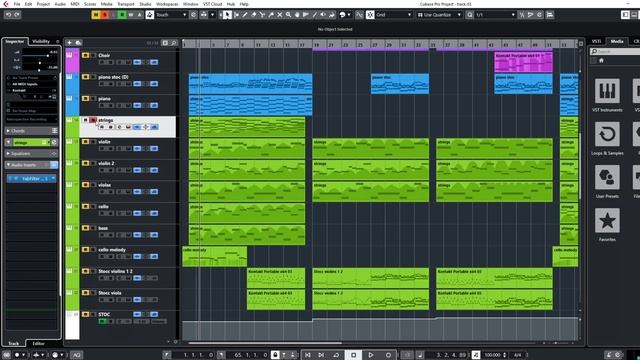Click the Media rack search field
640x360 pixels.
(616, 51)
